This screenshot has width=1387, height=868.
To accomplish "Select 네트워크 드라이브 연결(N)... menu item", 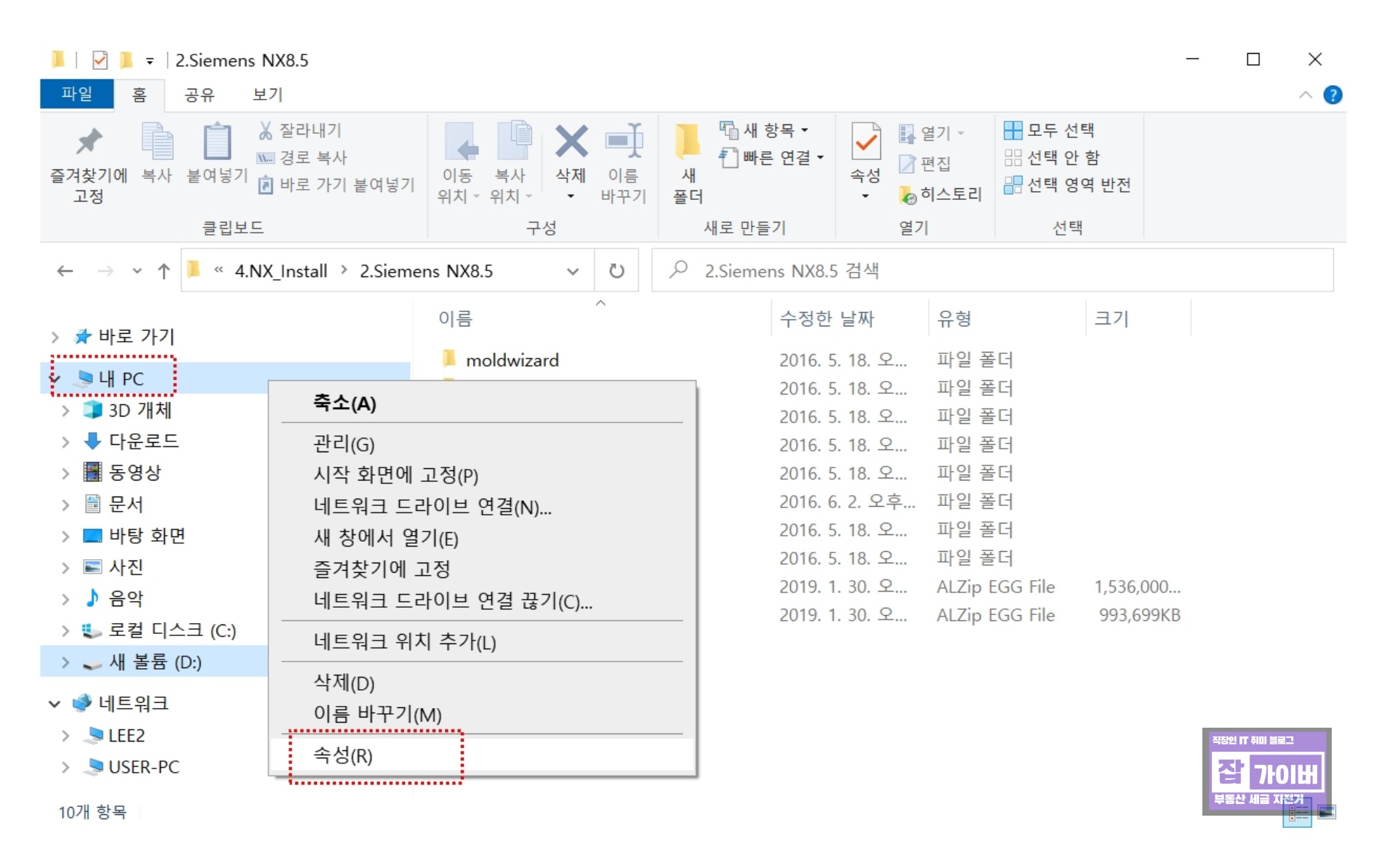I will (x=482, y=507).
